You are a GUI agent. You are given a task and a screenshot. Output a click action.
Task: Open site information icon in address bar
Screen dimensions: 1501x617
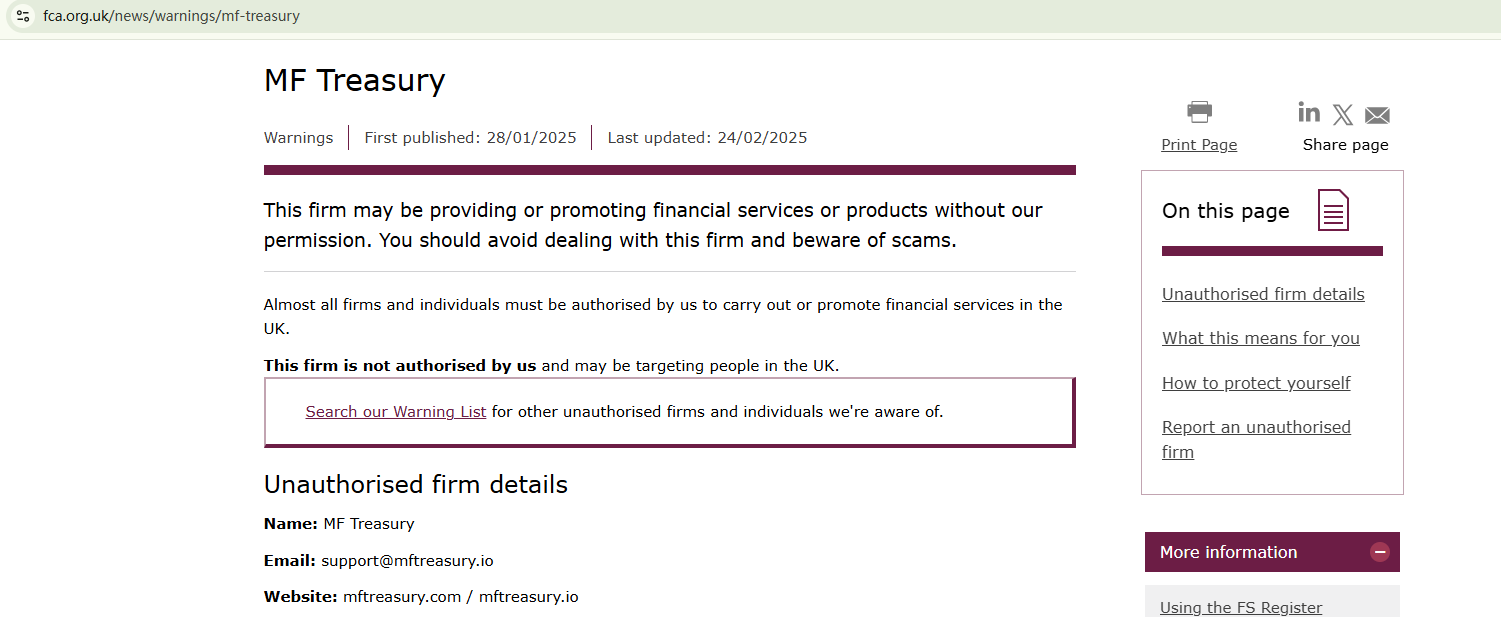coord(23,16)
